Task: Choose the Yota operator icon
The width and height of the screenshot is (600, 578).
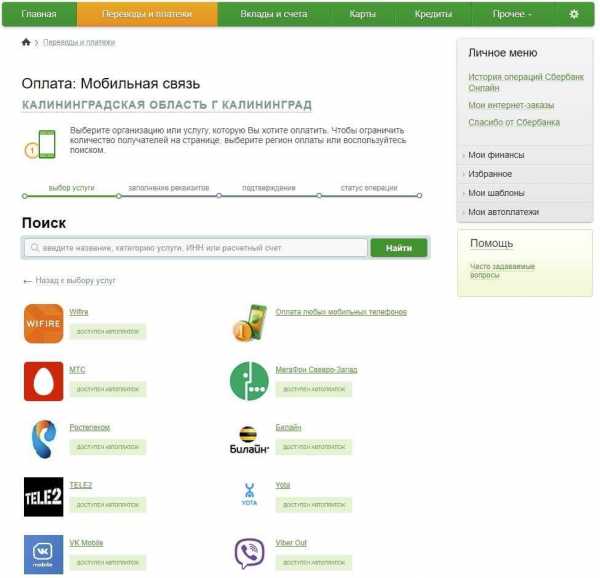Action: point(249,494)
